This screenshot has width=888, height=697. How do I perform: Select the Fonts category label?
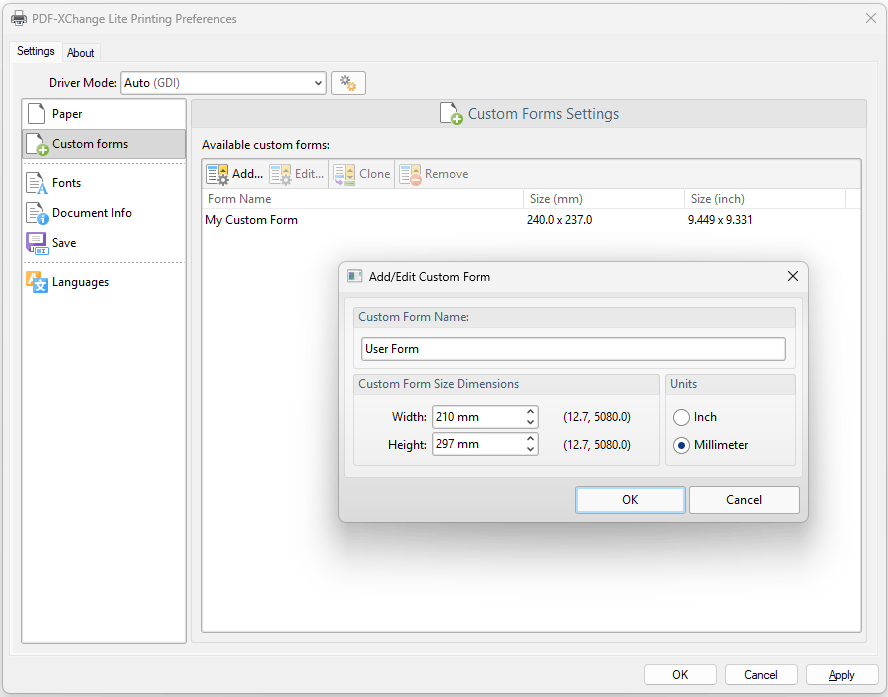click(x=66, y=183)
